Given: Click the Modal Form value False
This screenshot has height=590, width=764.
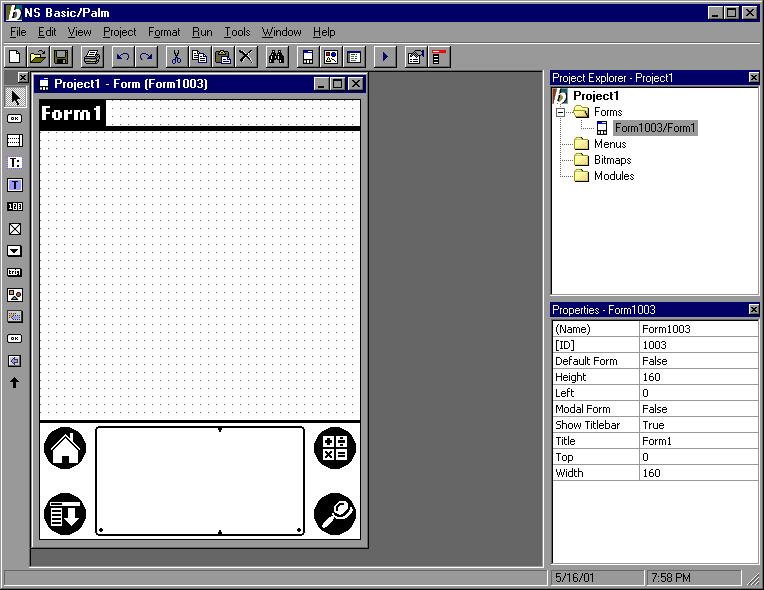Looking at the screenshot, I should (699, 409).
